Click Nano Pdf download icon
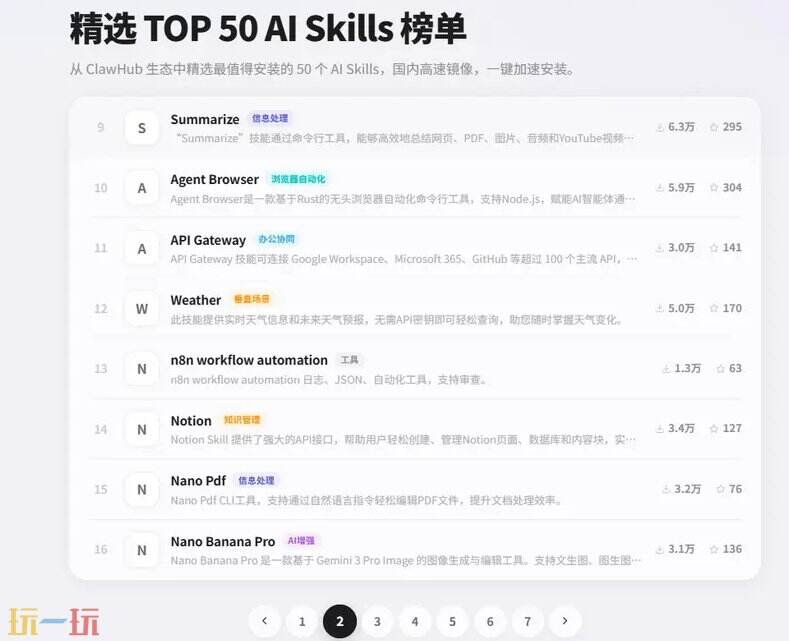This screenshot has width=789, height=641. (666, 489)
